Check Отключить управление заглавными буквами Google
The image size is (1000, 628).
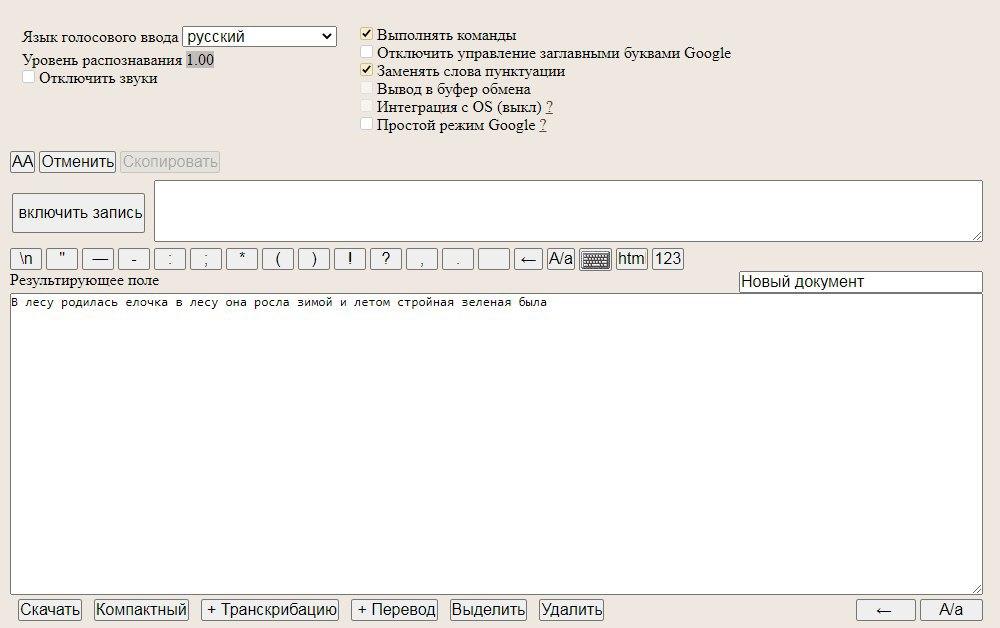pyautogui.click(x=367, y=53)
